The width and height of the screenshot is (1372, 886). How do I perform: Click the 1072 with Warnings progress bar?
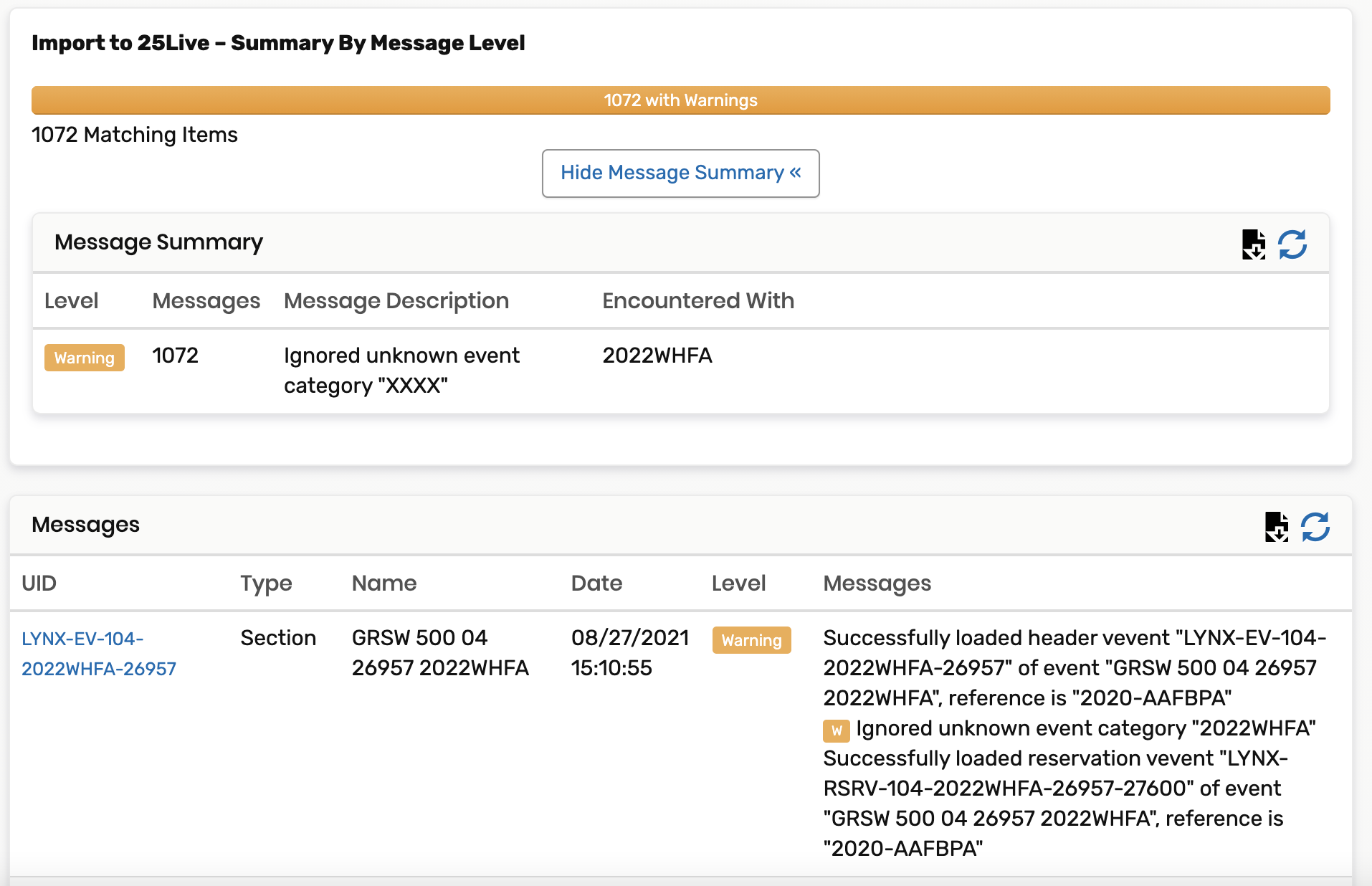point(680,100)
